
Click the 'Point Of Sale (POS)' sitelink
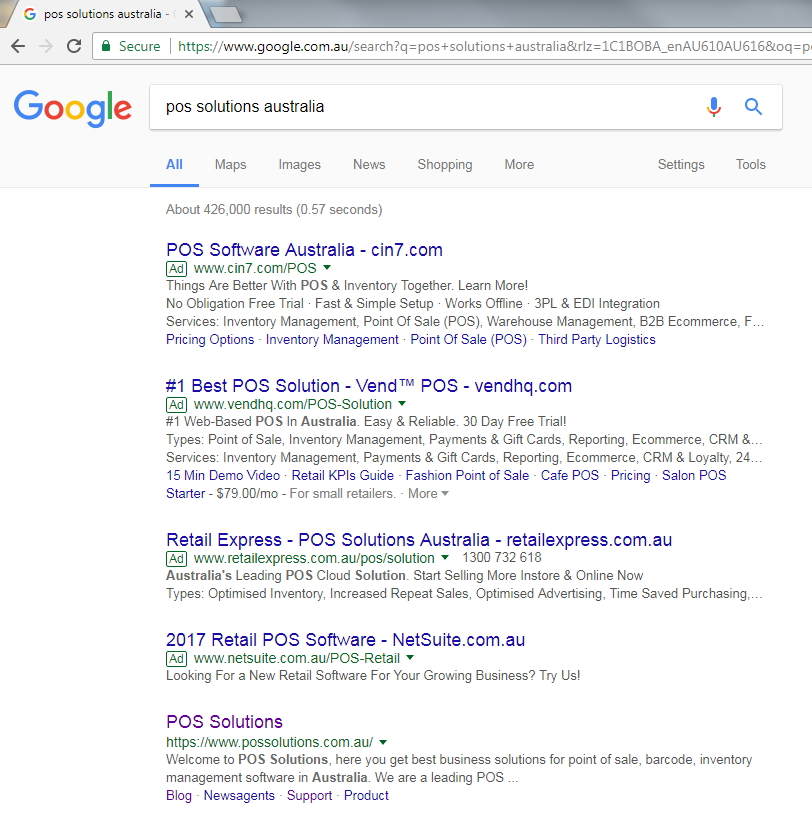[x=468, y=339]
